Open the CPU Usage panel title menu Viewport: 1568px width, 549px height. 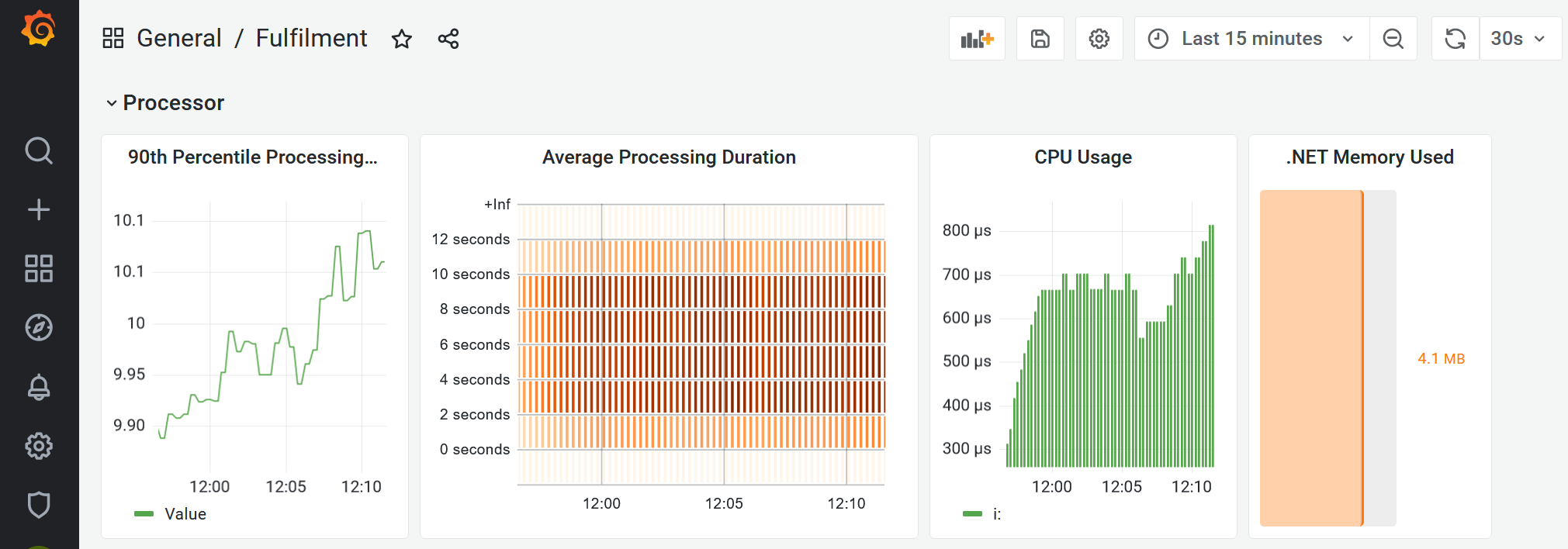coord(1083,157)
